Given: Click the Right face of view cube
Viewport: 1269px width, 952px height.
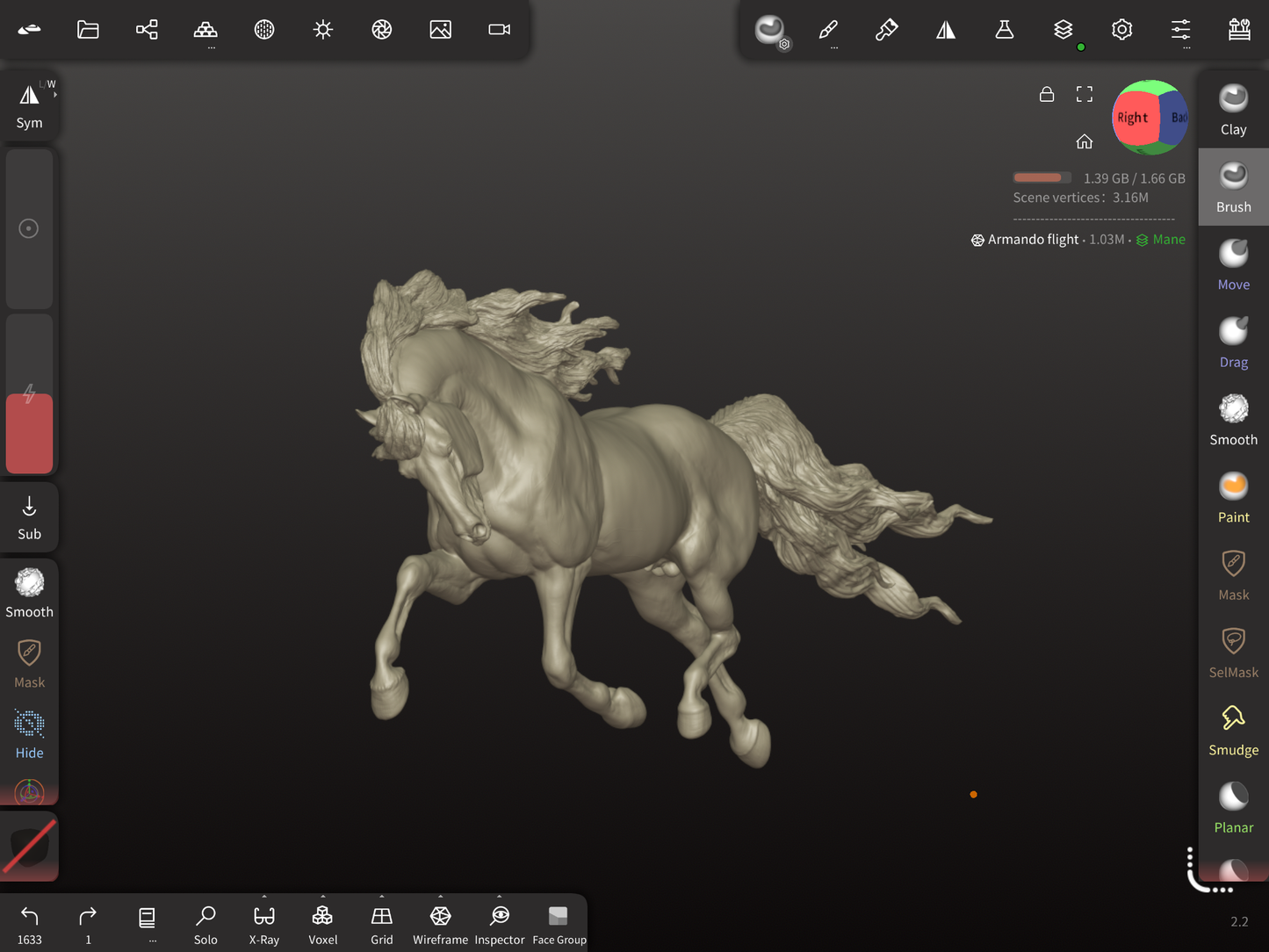Looking at the screenshot, I should click(x=1133, y=118).
